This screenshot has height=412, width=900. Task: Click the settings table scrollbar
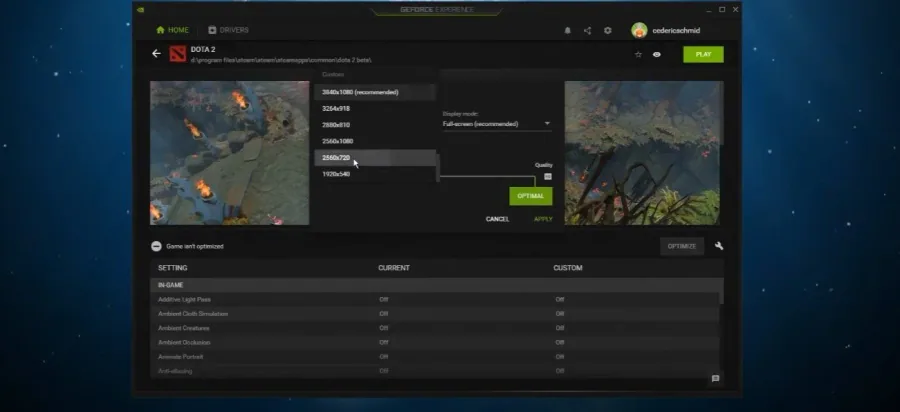pos(721,291)
